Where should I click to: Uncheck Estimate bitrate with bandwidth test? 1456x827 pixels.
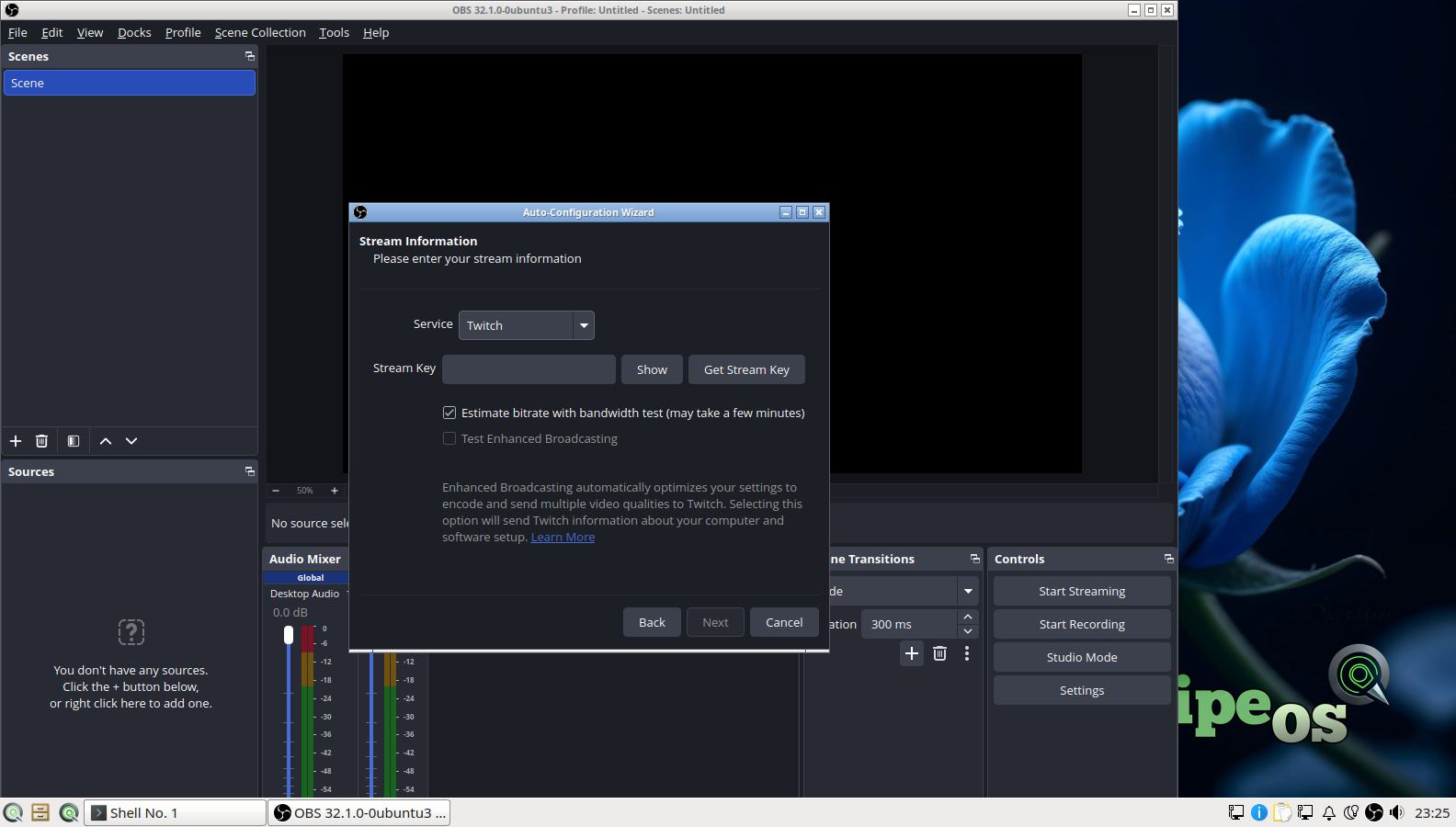coord(449,413)
